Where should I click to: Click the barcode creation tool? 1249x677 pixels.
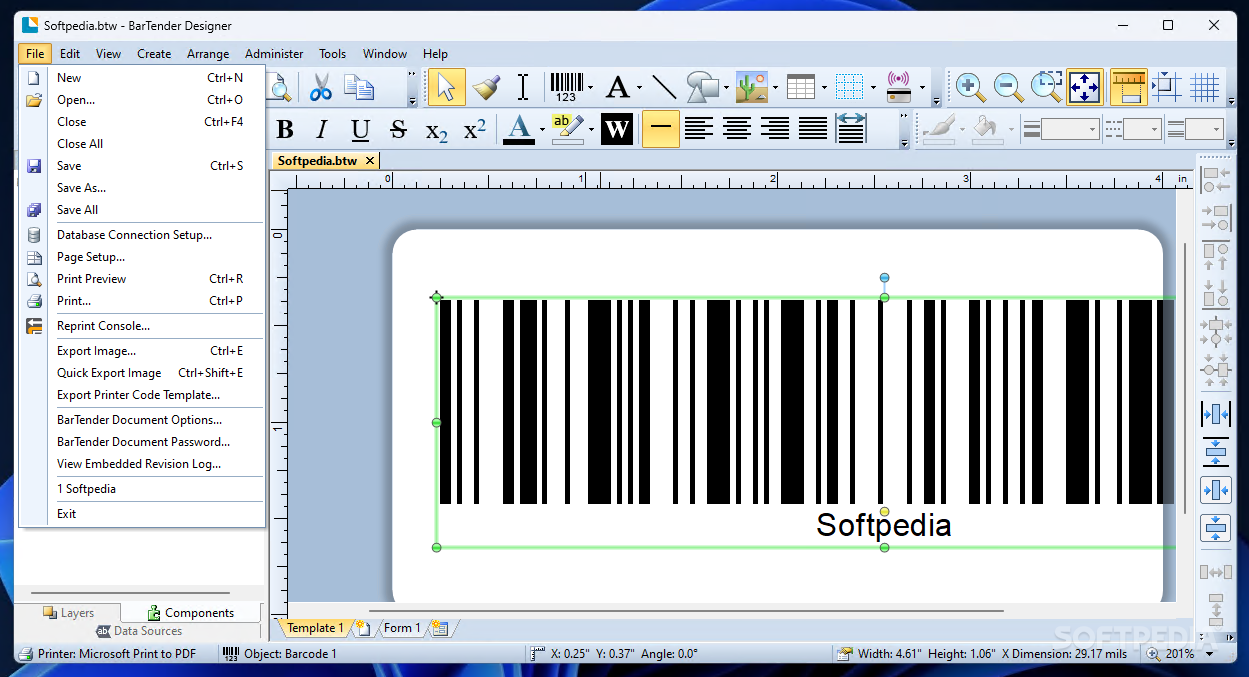[x=566, y=87]
